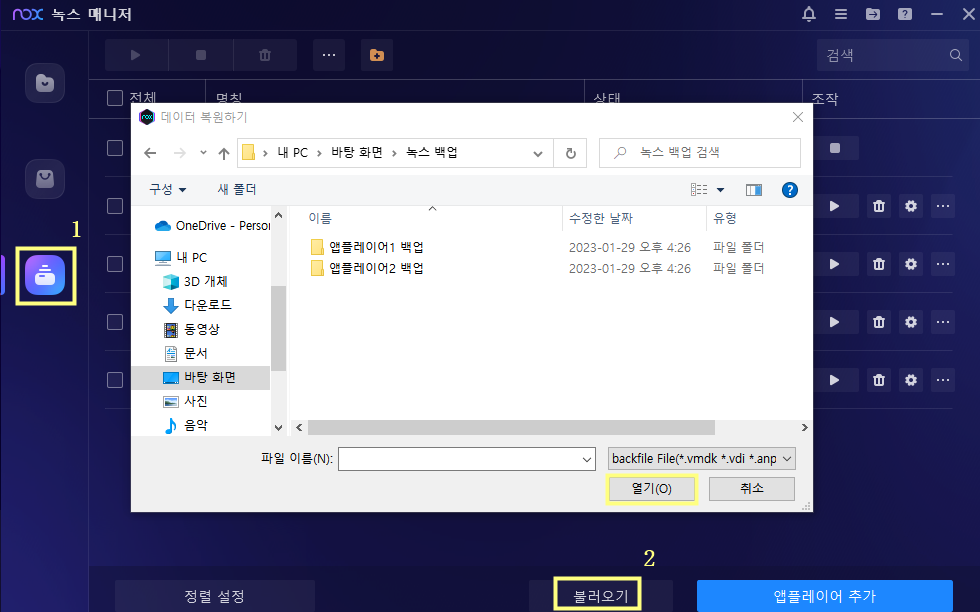The image size is (980, 612).
Task: Click the search magnifier in Nox search box
Action: coord(955,55)
